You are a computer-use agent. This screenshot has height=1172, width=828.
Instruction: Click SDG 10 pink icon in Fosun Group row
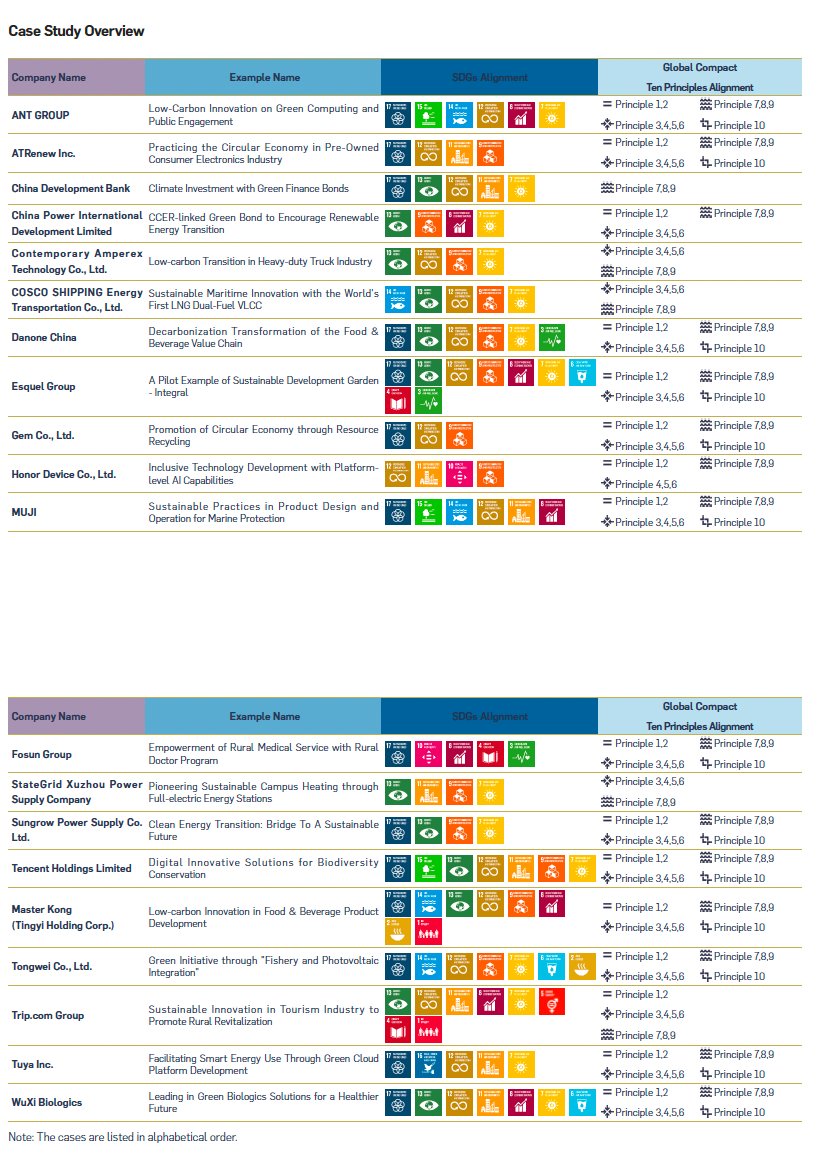click(x=429, y=754)
